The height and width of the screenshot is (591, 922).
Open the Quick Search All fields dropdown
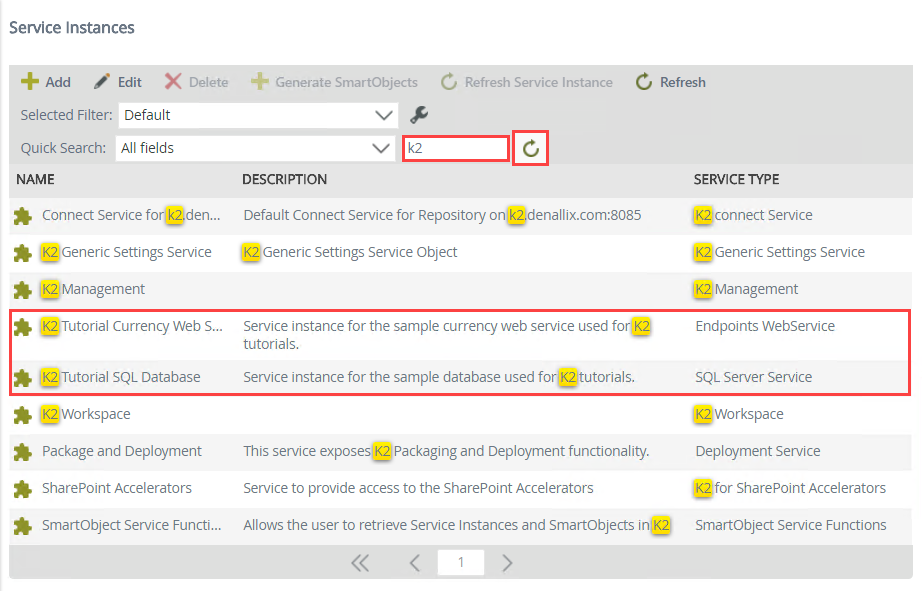(x=255, y=148)
